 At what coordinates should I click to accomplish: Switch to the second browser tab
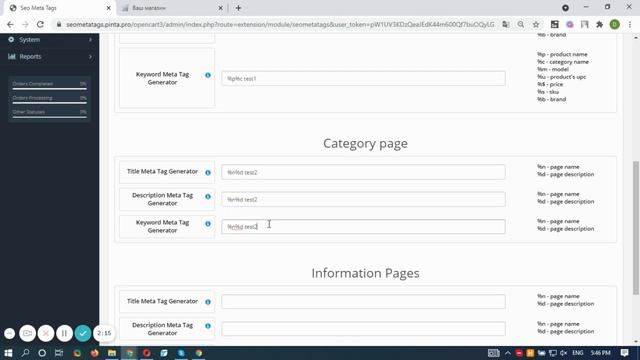tap(171, 8)
